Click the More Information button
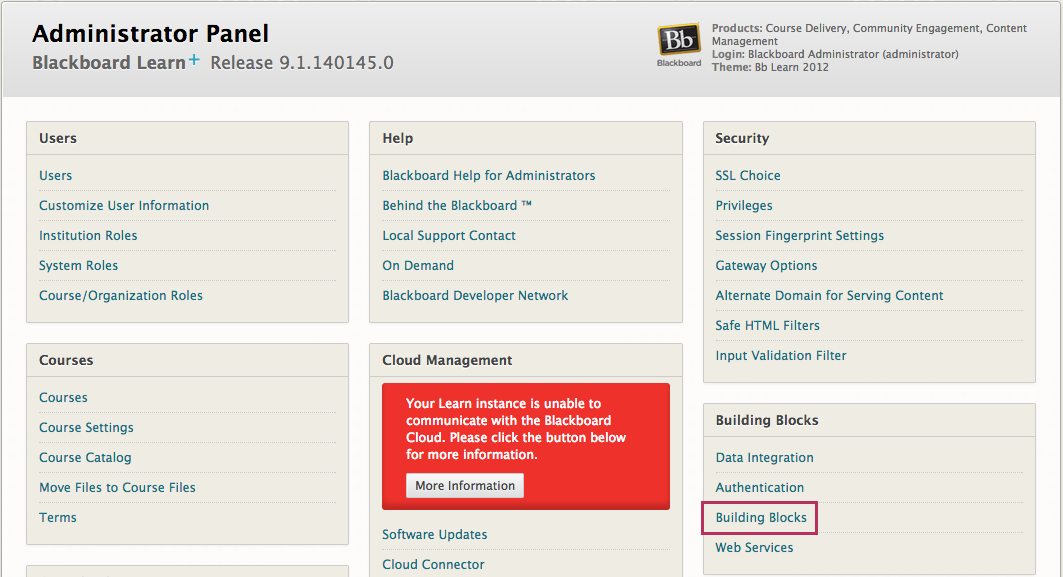The height and width of the screenshot is (577, 1063). tap(465, 485)
